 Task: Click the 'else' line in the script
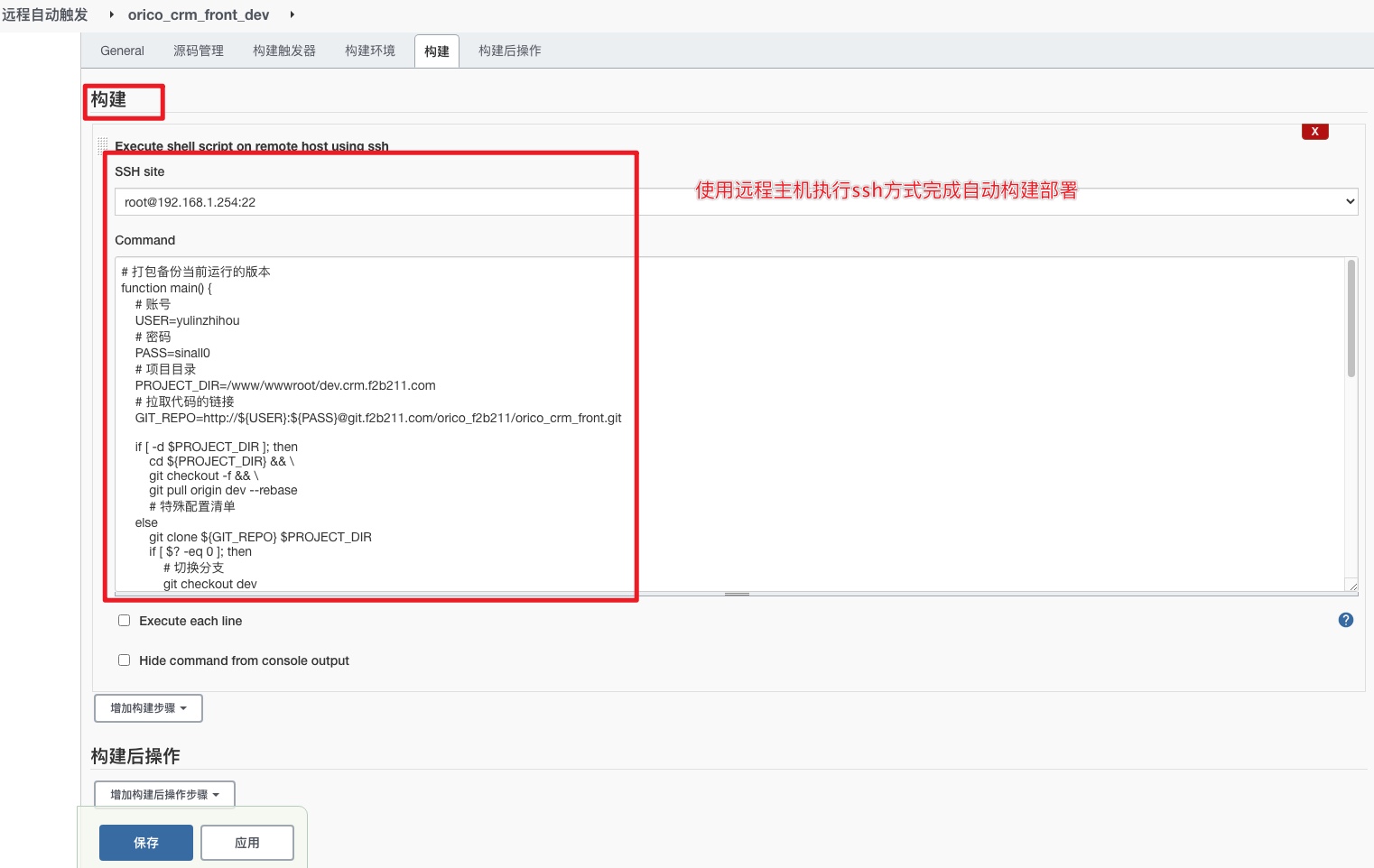pos(146,522)
